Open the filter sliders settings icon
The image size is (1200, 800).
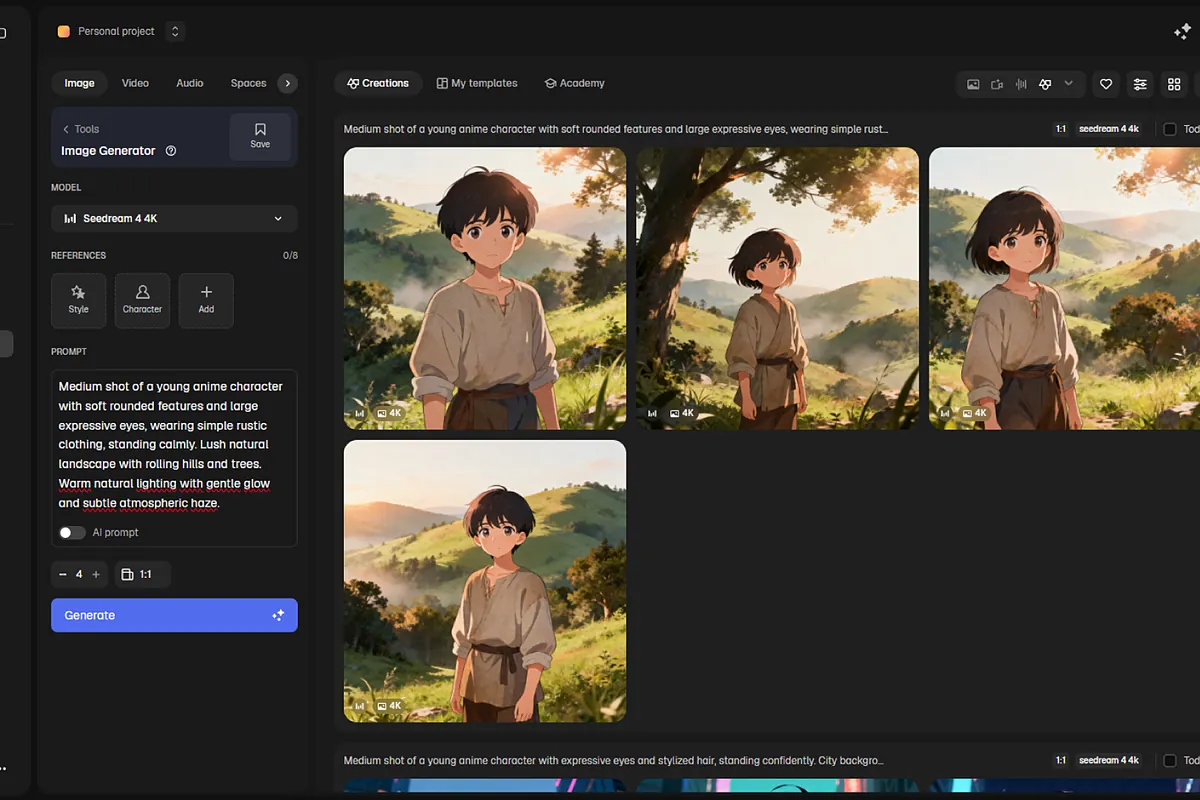(1140, 84)
